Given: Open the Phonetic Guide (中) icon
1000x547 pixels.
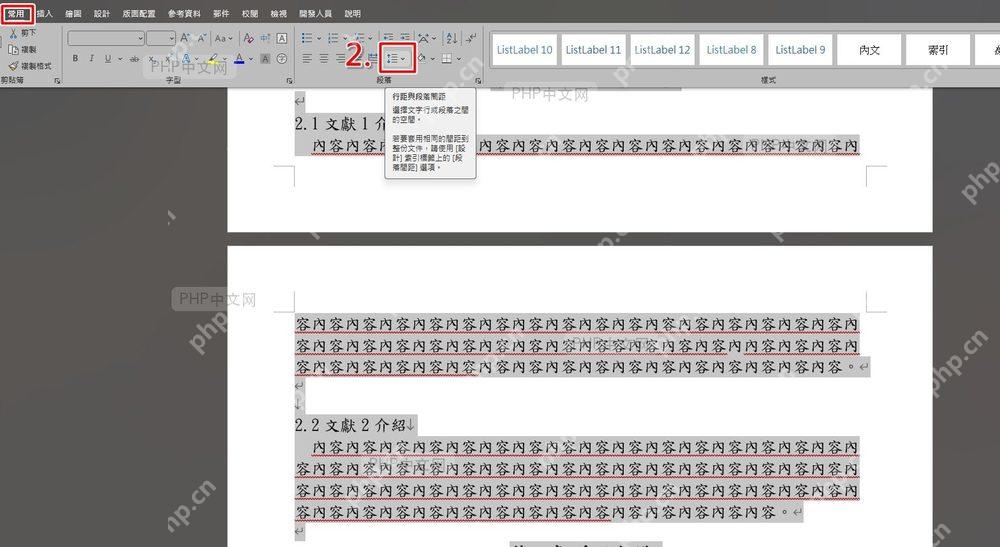Looking at the screenshot, I should 265,38.
